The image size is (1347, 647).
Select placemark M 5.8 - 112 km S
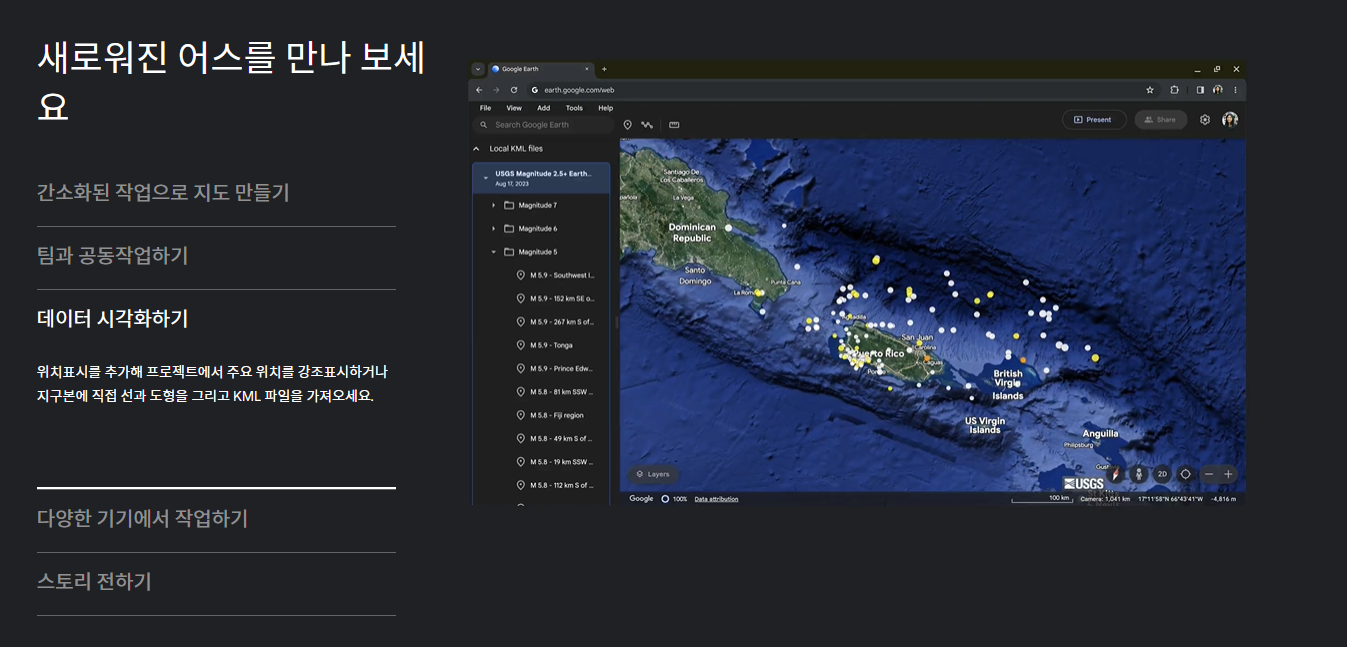tap(562, 485)
